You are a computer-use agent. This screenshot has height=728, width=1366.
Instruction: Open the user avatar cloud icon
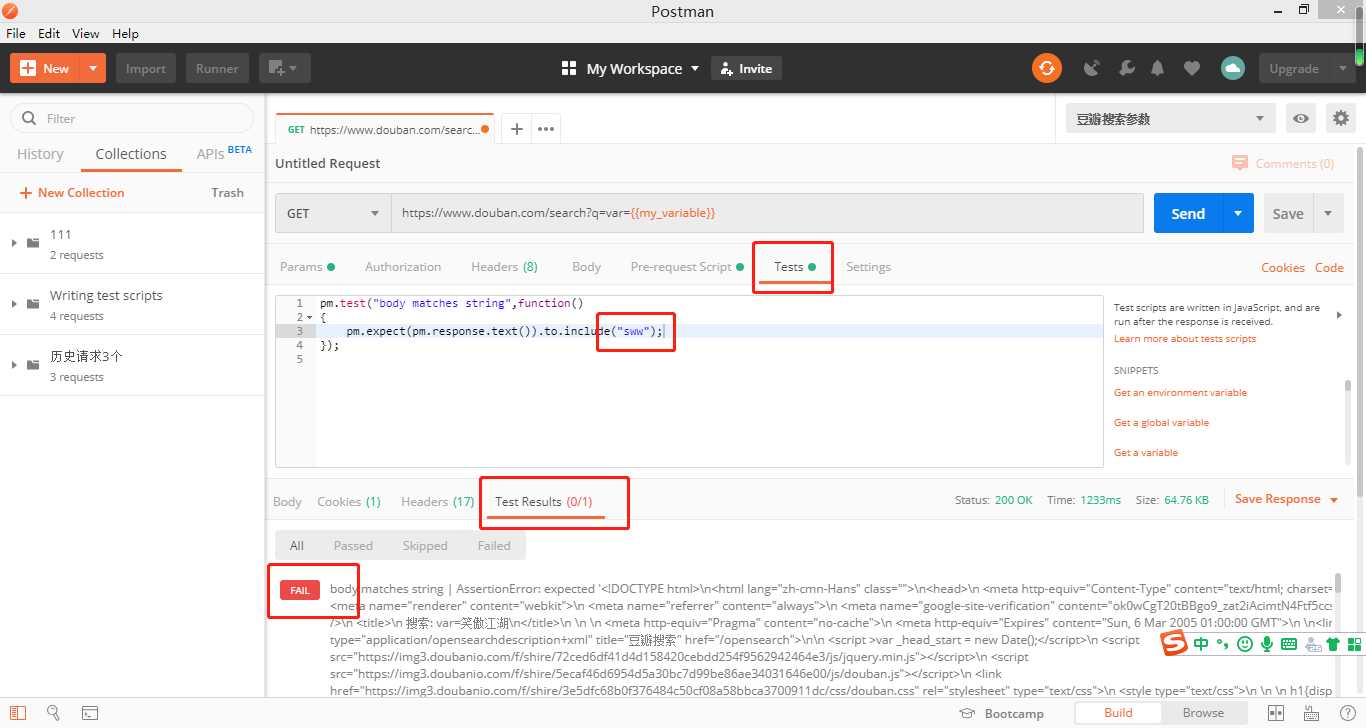click(x=1232, y=68)
